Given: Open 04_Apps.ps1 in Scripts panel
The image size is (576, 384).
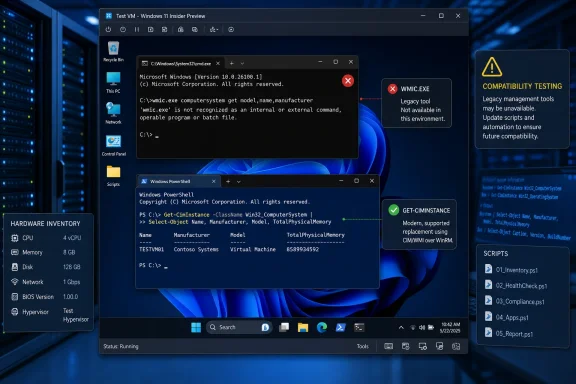Looking at the screenshot, I should pyautogui.click(x=507, y=317).
